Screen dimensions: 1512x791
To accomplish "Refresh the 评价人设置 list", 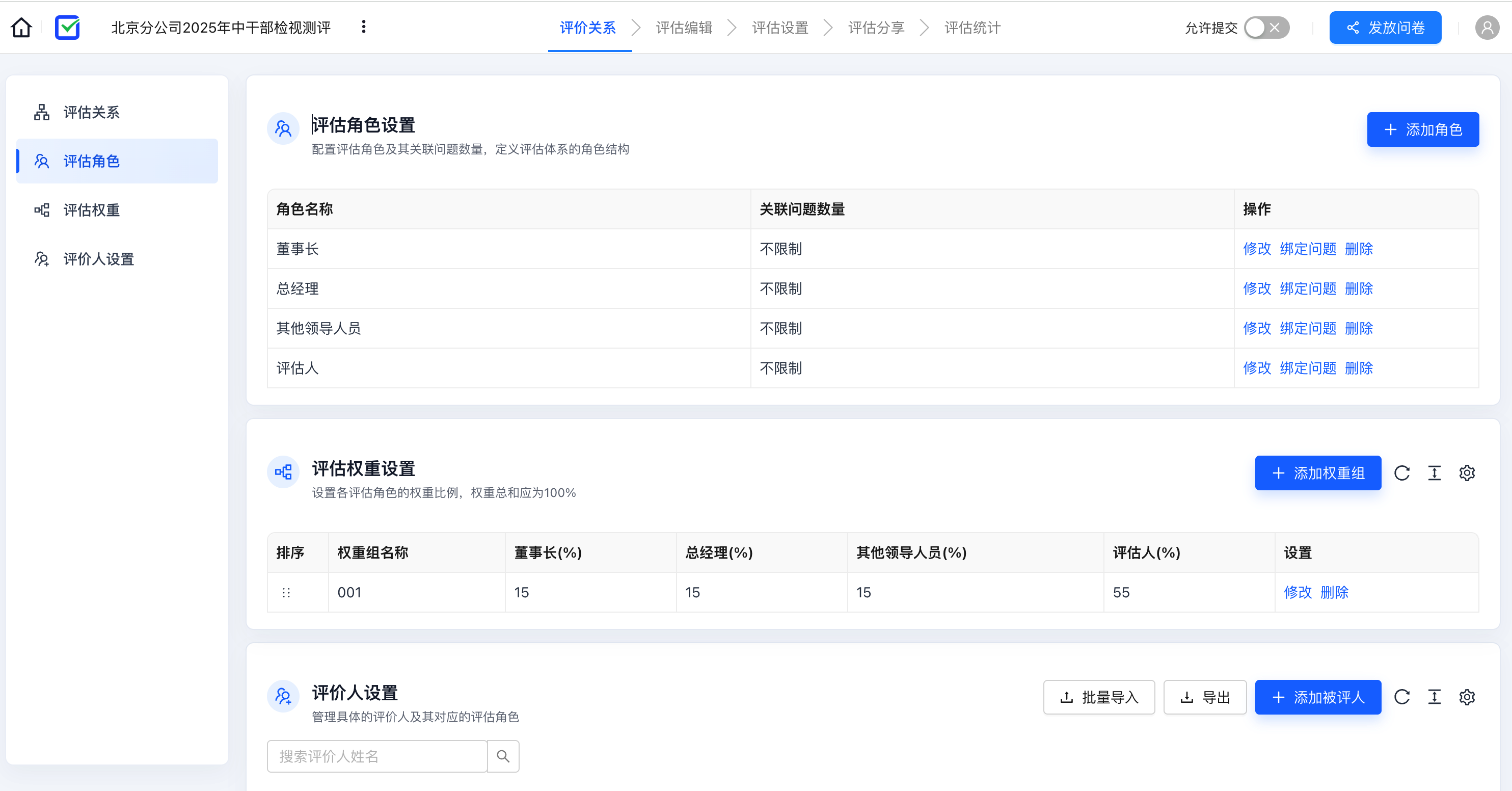I will 1401,697.
